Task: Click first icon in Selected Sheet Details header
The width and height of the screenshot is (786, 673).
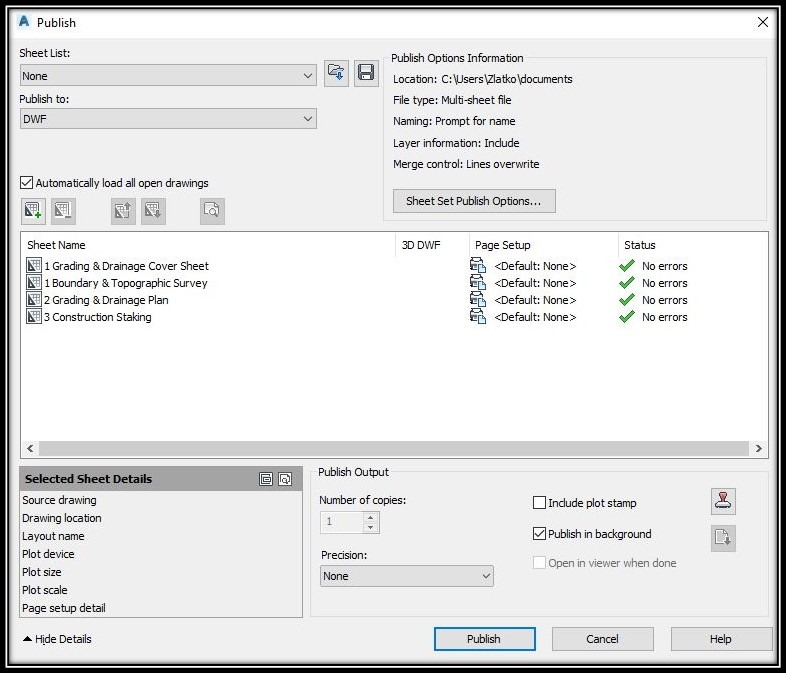Action: tap(266, 479)
